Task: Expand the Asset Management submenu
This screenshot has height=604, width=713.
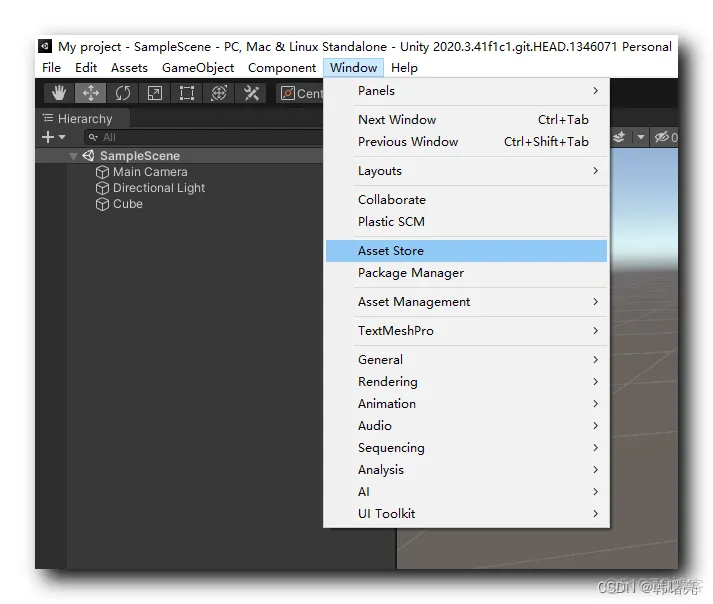Action: [467, 302]
